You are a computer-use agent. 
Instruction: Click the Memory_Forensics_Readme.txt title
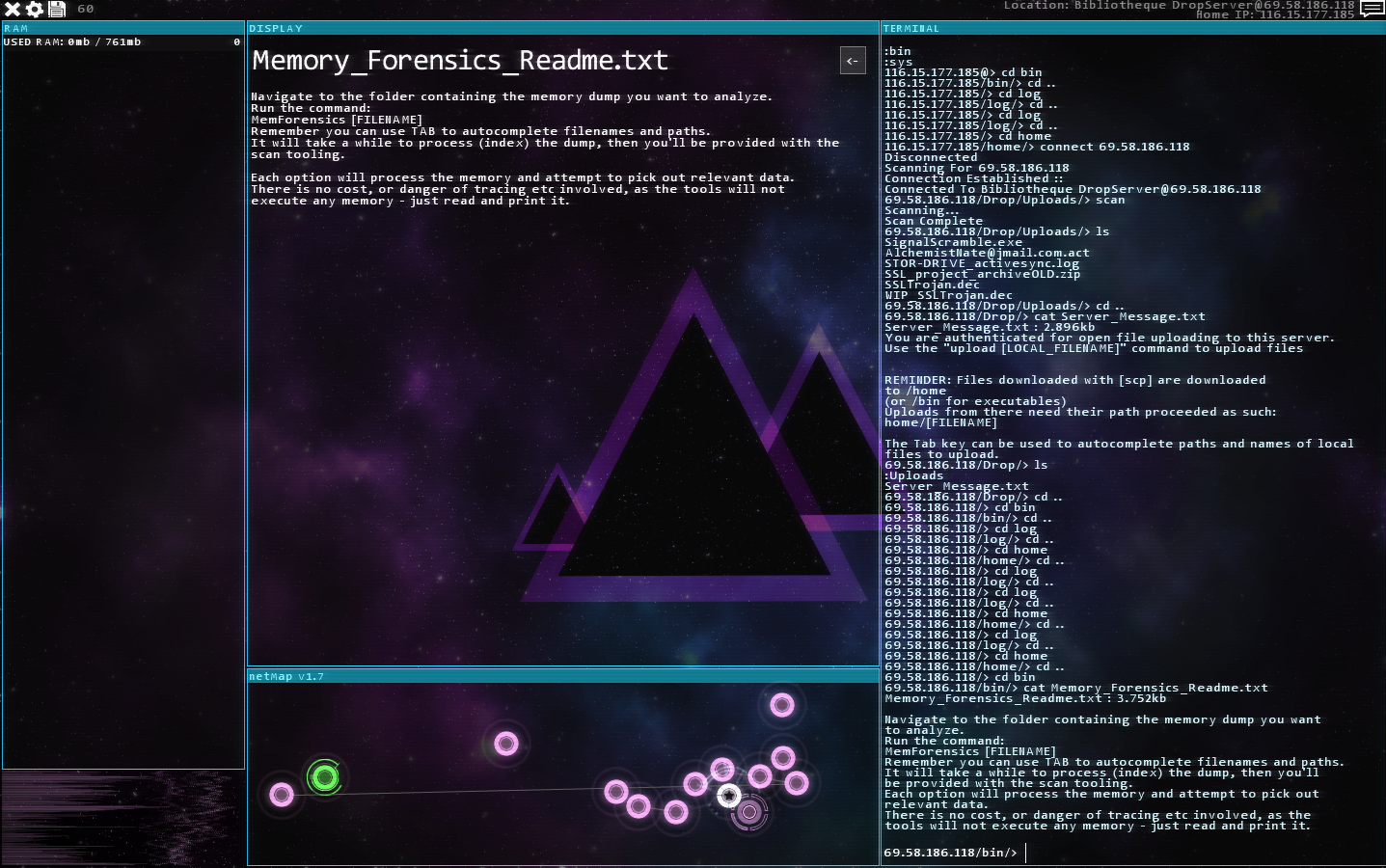click(460, 61)
